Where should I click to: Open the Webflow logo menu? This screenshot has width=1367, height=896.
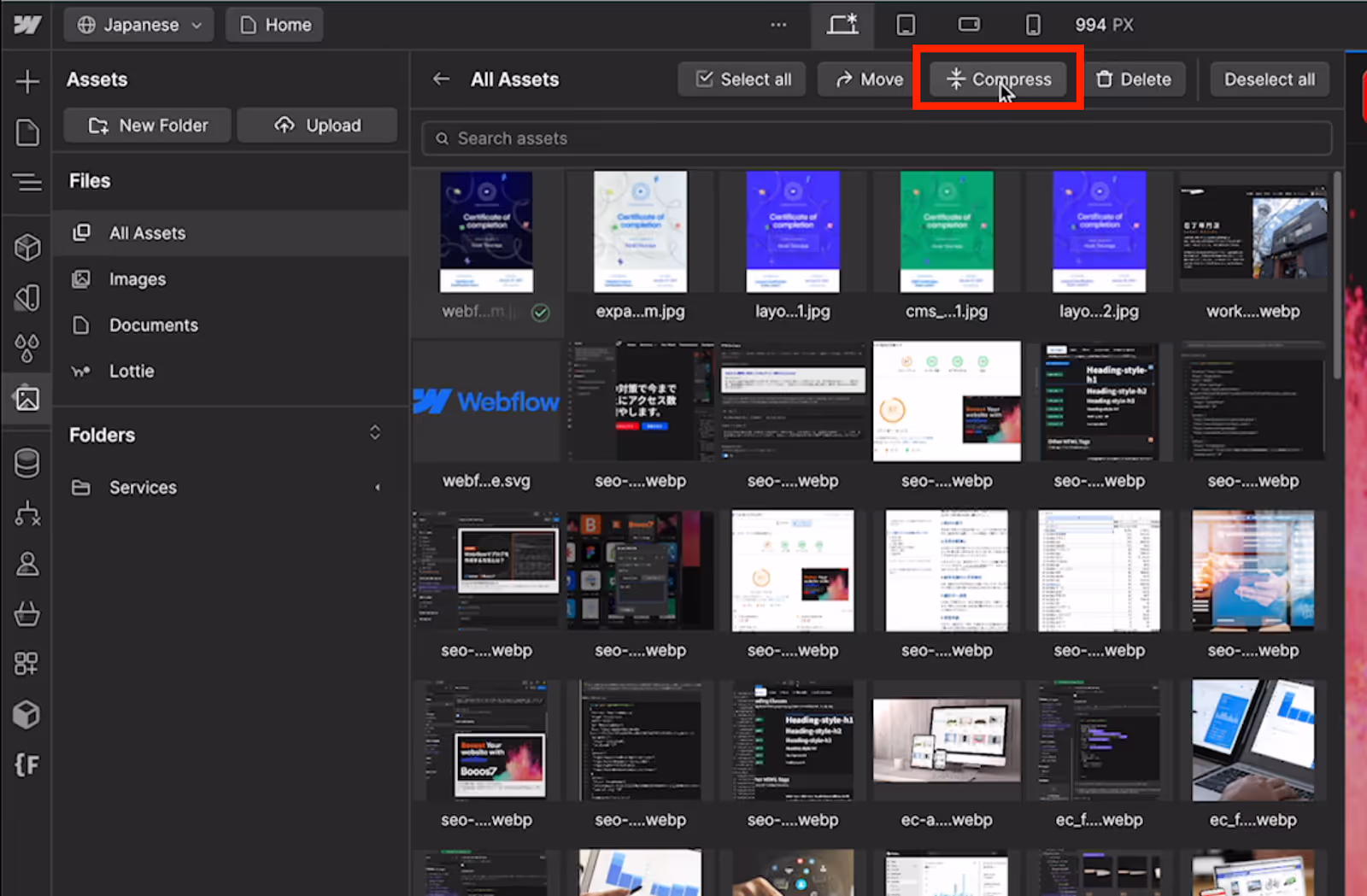tap(27, 25)
